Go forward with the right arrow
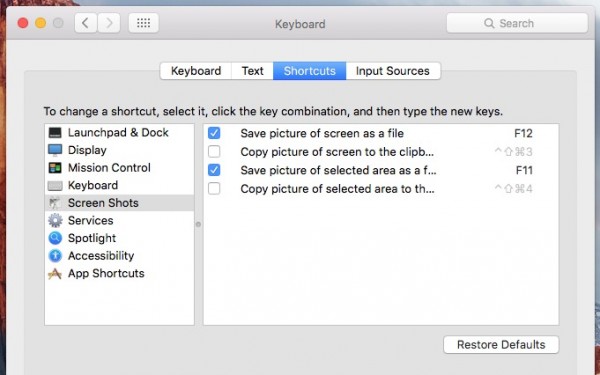The width and height of the screenshot is (600, 375). [109, 23]
